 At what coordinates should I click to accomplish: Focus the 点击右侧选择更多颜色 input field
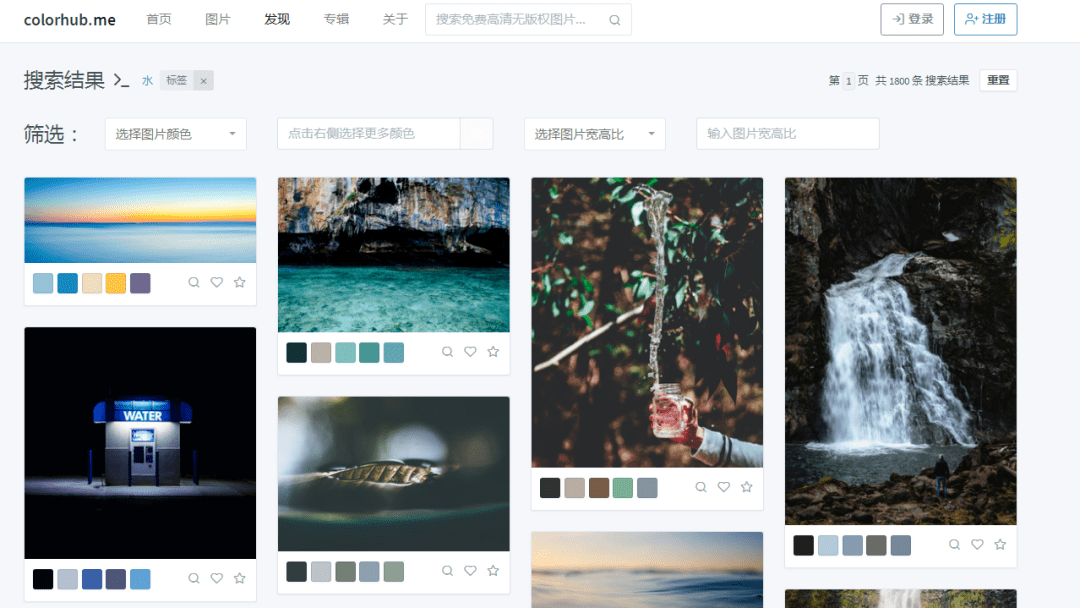(369, 134)
